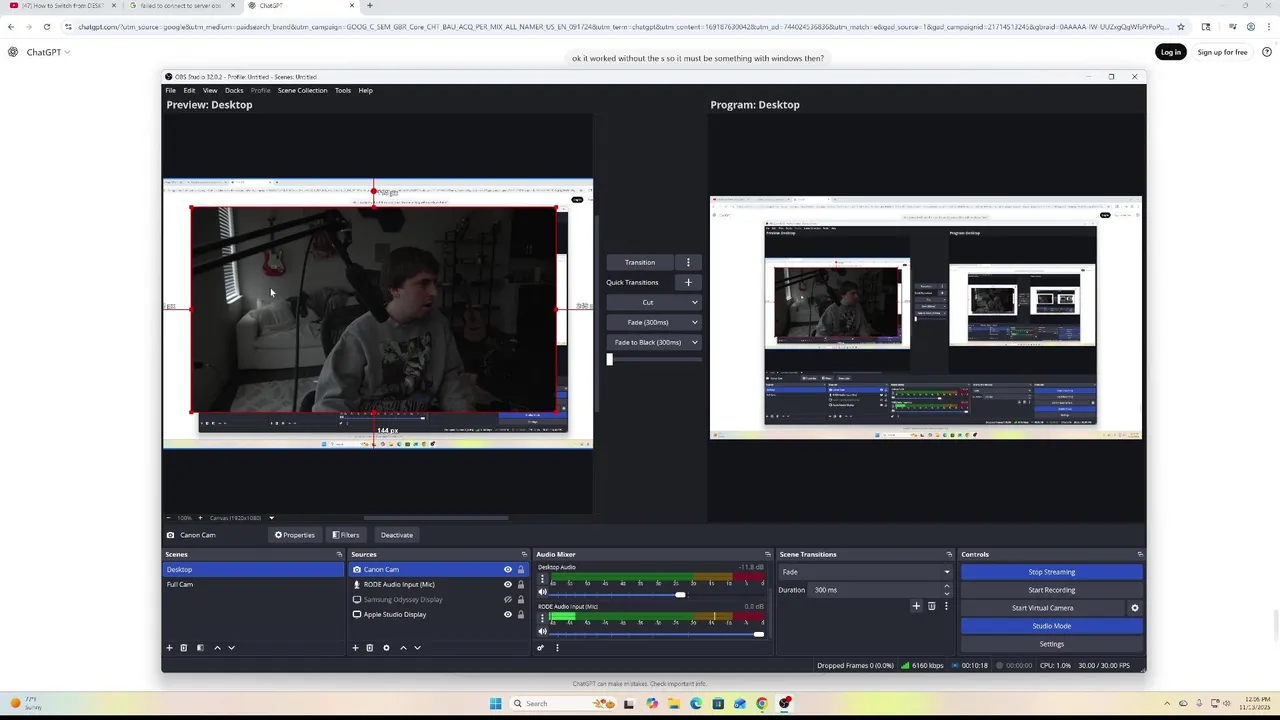Open Properties for Canon Cam source
This screenshot has width=1280, height=720.
[x=295, y=535]
